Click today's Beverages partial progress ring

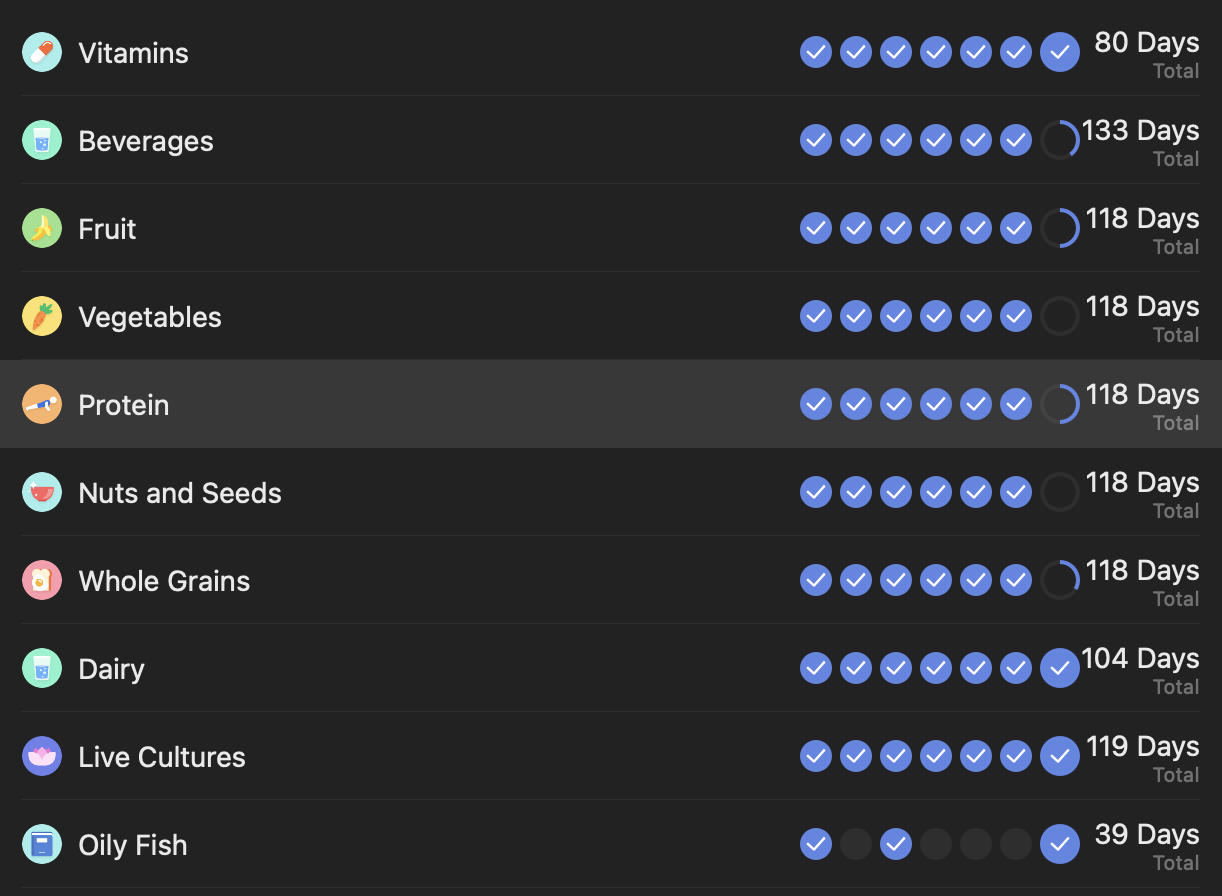click(x=1059, y=140)
